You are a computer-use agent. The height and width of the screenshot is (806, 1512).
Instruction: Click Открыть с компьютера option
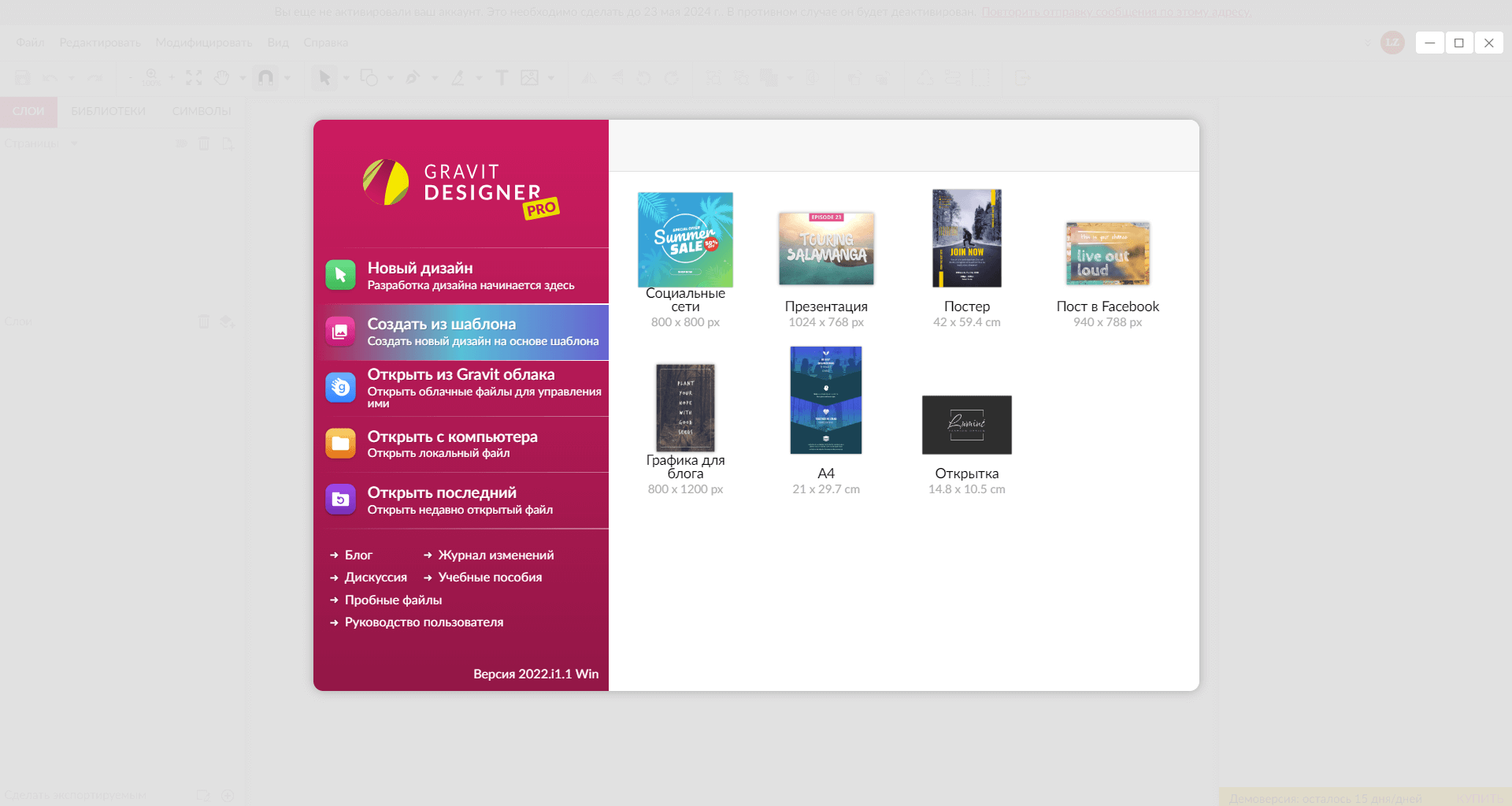[x=461, y=444]
